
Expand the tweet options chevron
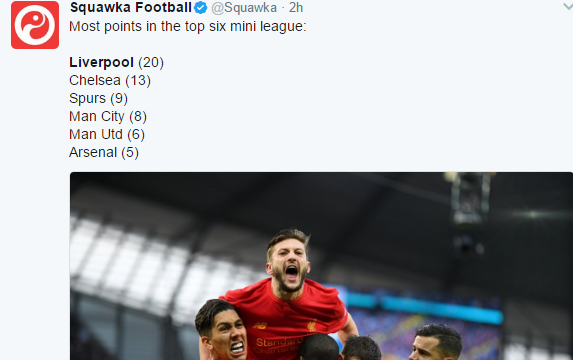pyautogui.click(x=568, y=6)
